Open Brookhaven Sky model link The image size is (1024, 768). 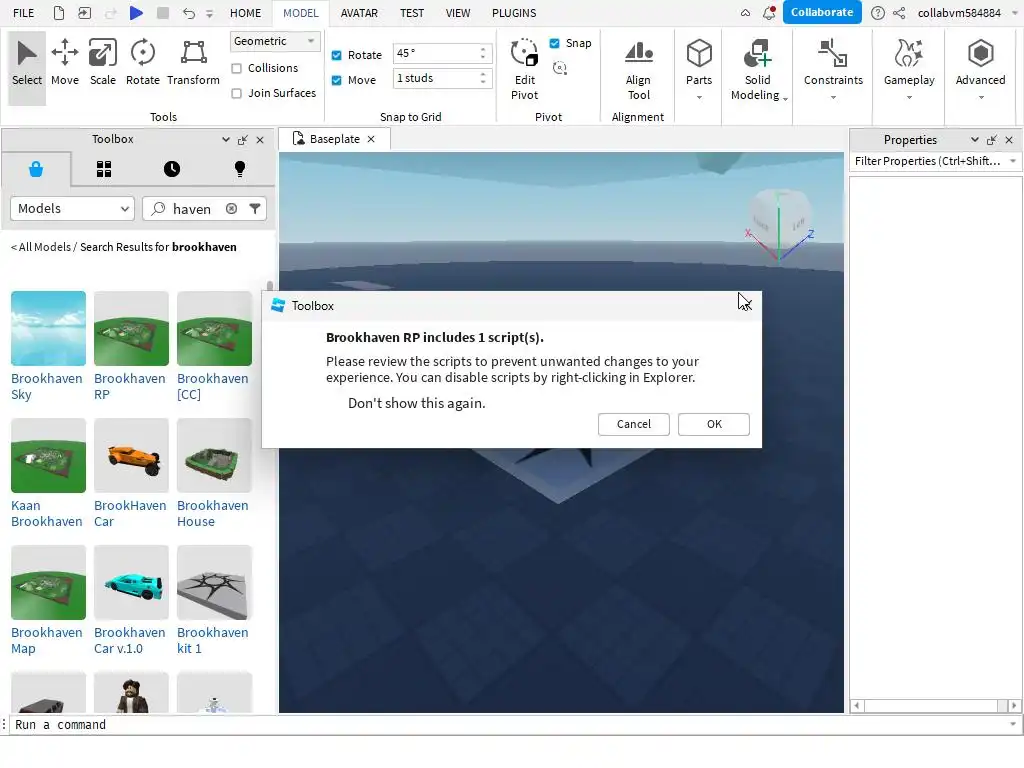point(47,386)
